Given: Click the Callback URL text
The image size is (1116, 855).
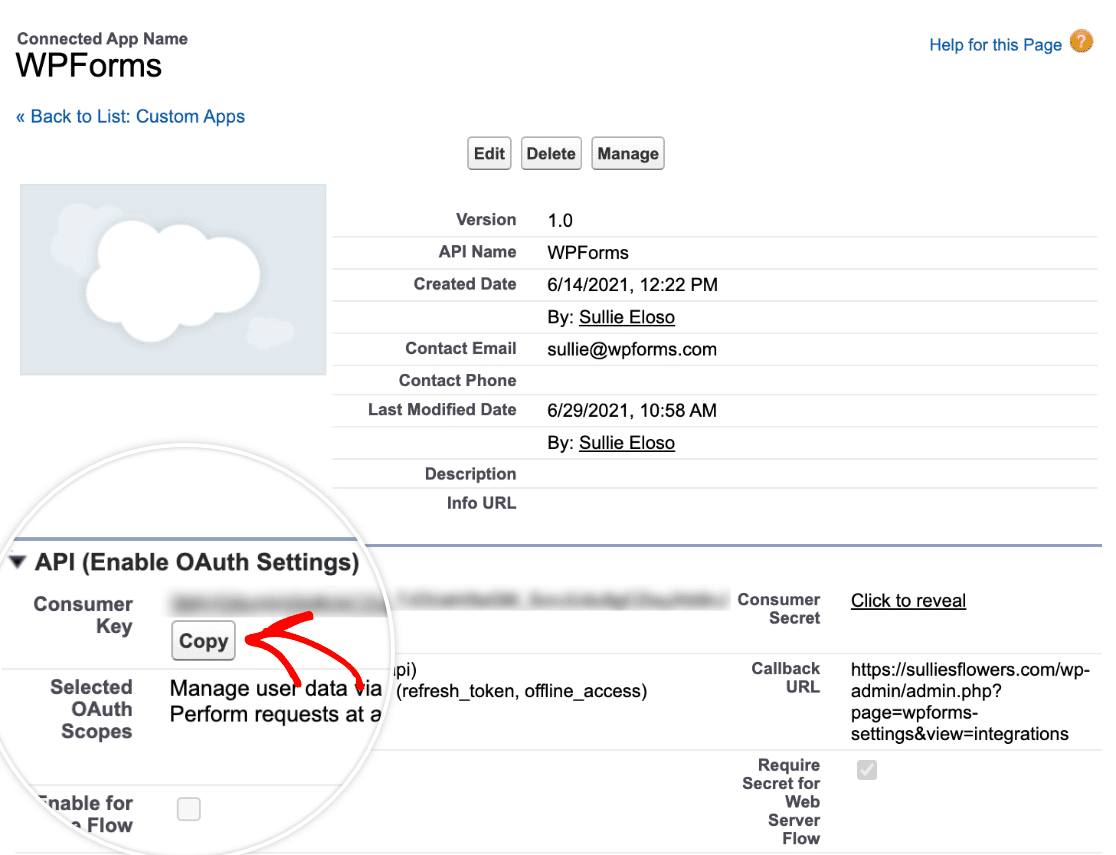Looking at the screenshot, I should pyautogui.click(x=969, y=701).
